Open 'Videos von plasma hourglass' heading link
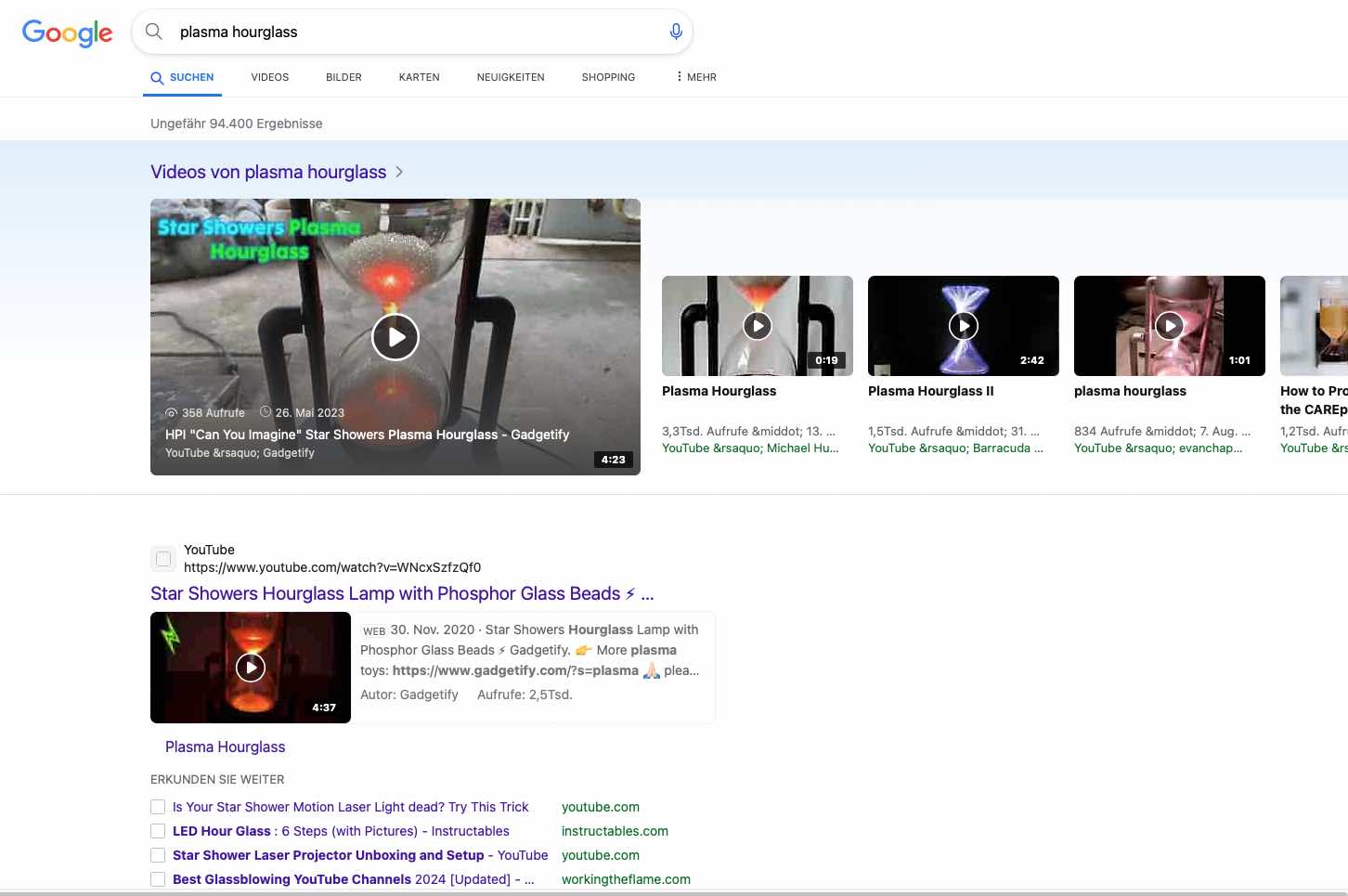Image resolution: width=1348 pixels, height=896 pixels. point(268,172)
